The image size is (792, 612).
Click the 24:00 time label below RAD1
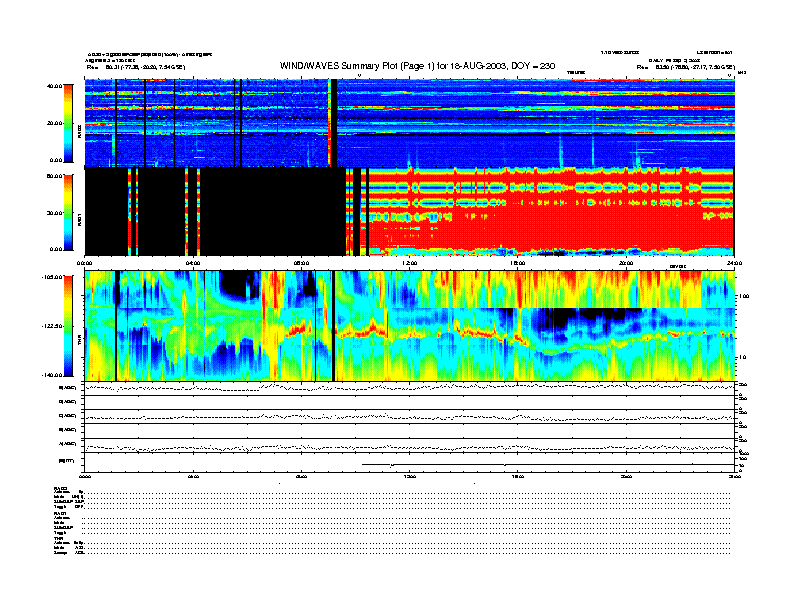coord(734,263)
